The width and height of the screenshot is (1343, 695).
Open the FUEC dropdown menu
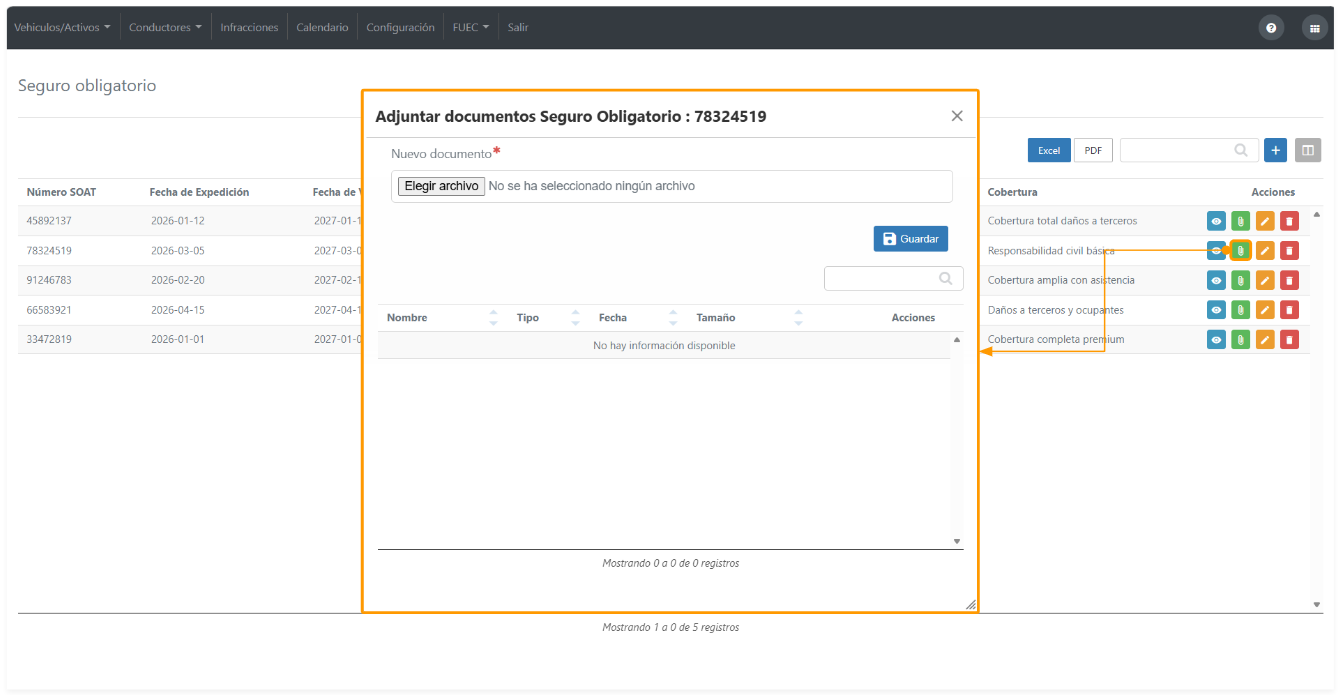point(471,27)
